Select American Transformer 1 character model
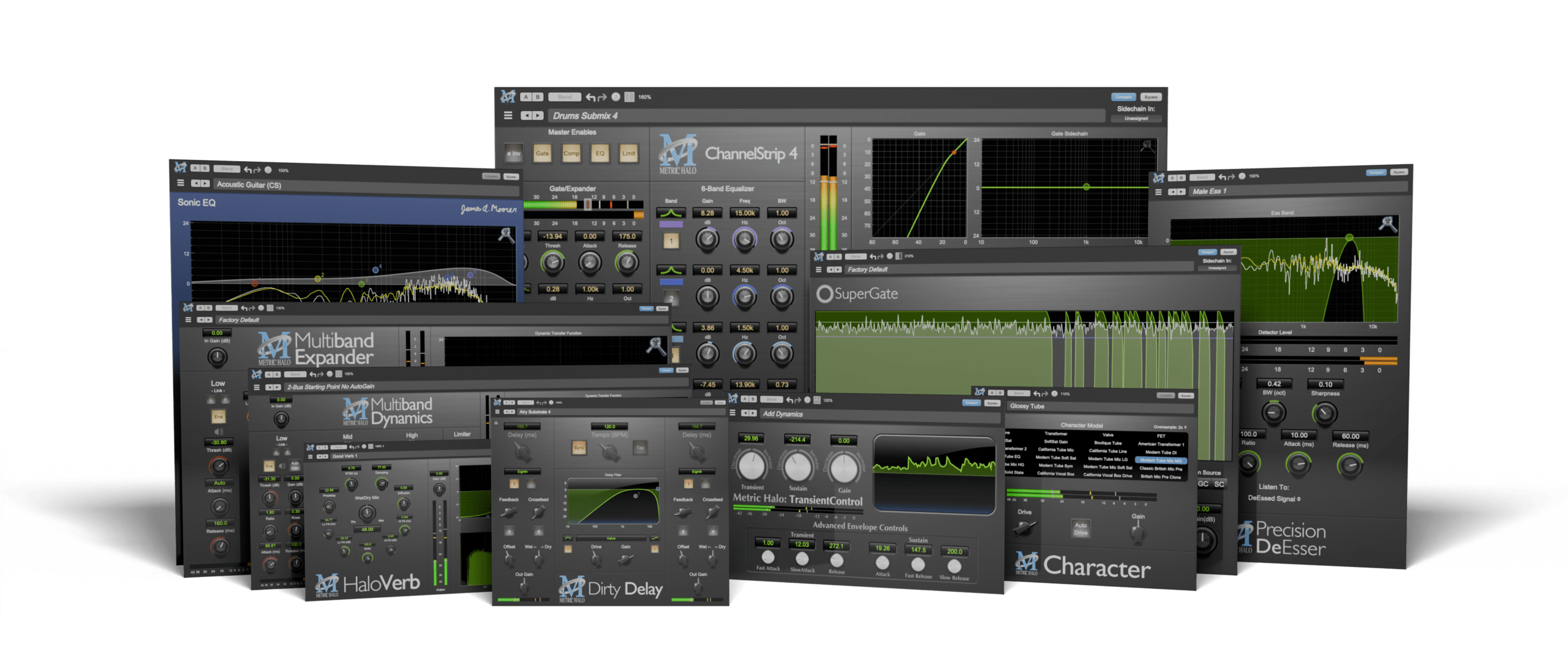The image size is (1568, 645). [x=1161, y=445]
